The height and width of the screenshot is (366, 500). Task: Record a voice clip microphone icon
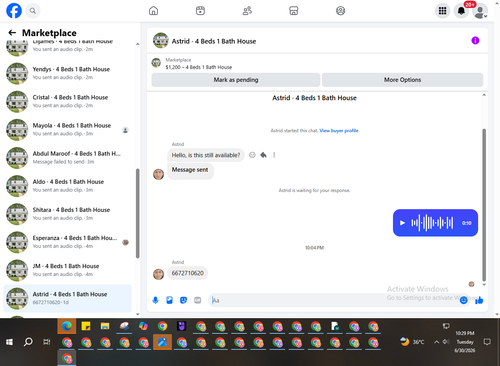click(x=155, y=300)
